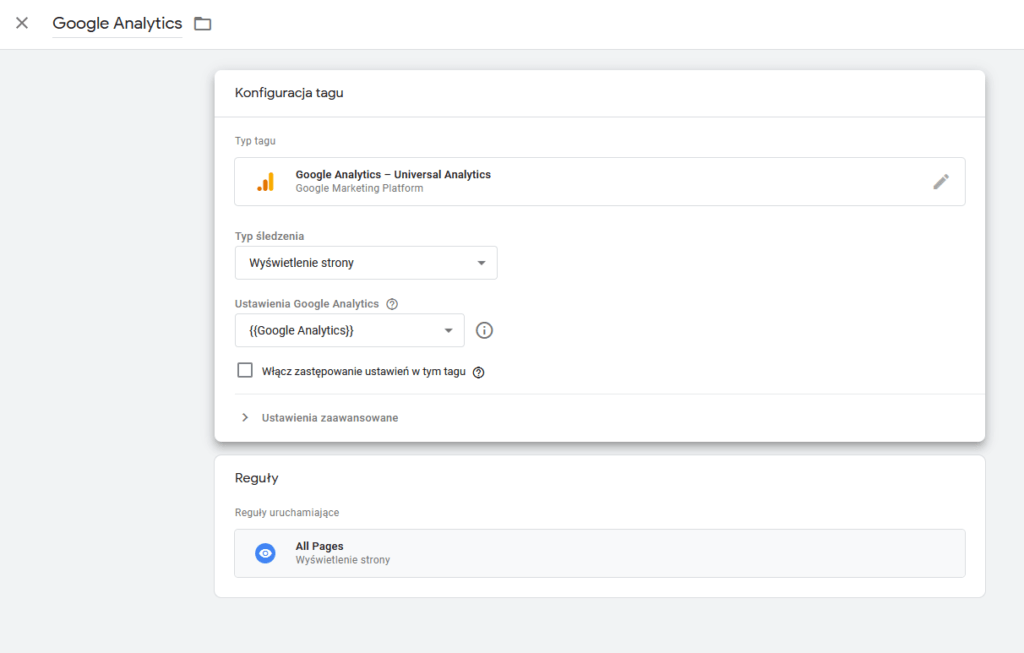Open the Typ śledzenia dropdown
The width and height of the screenshot is (1024, 653).
coord(365,263)
